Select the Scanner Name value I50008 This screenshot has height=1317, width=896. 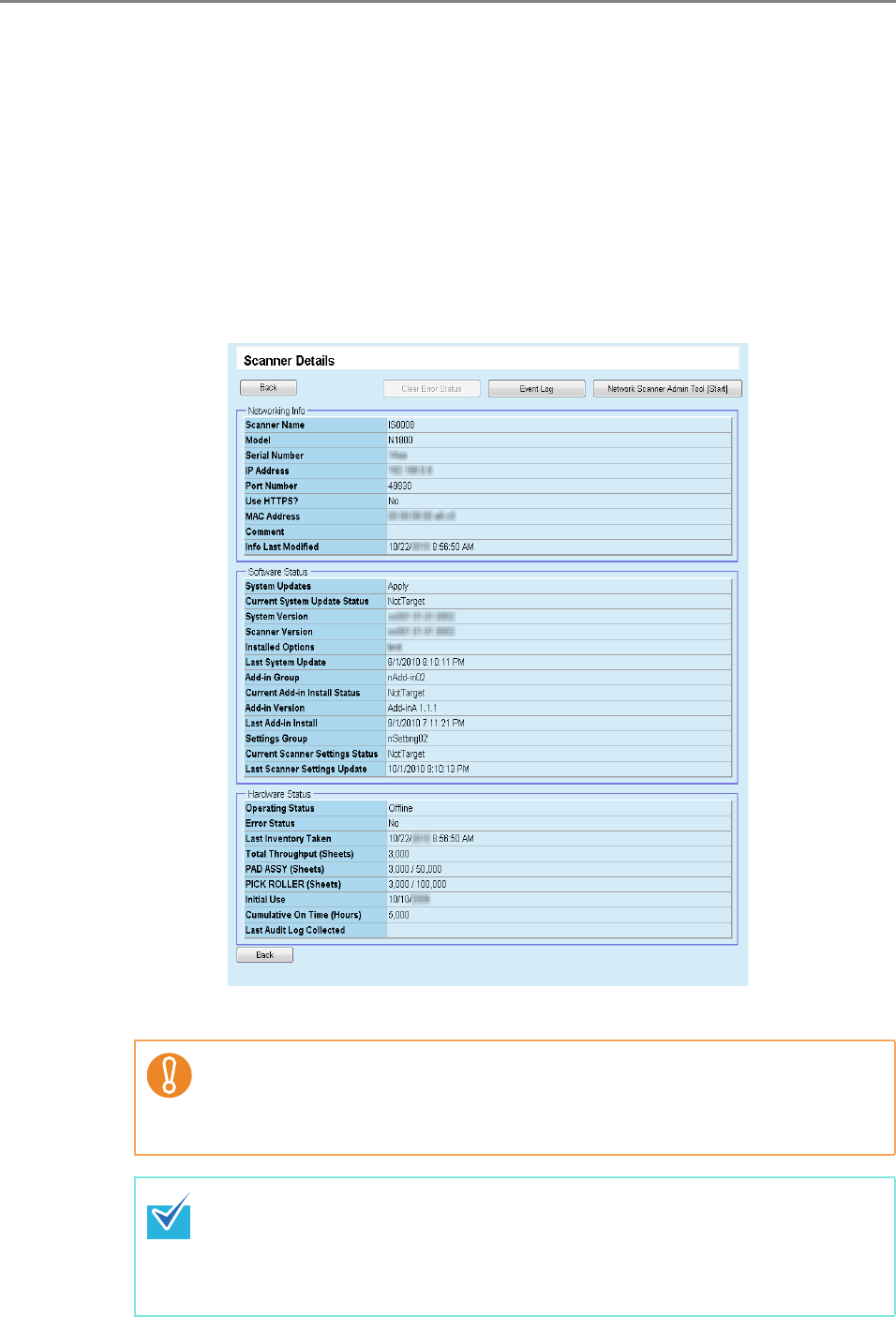pos(401,425)
